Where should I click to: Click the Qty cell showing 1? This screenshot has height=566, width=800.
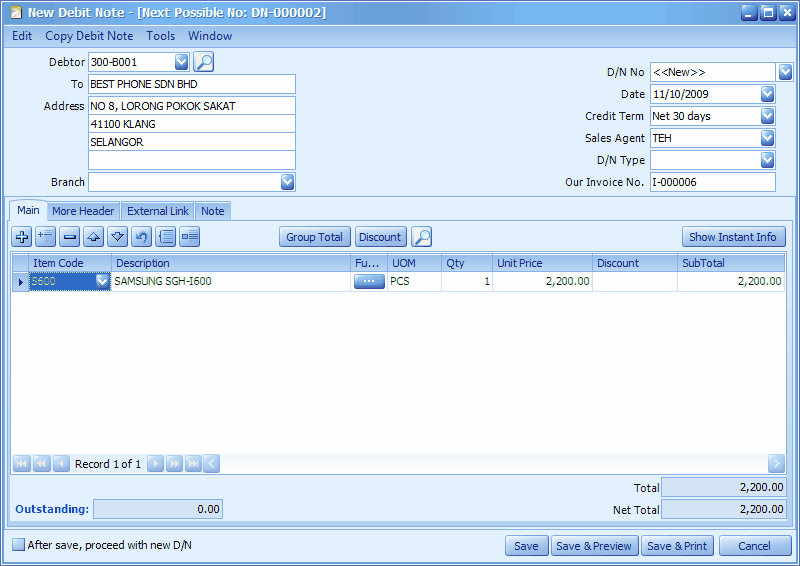coord(467,281)
